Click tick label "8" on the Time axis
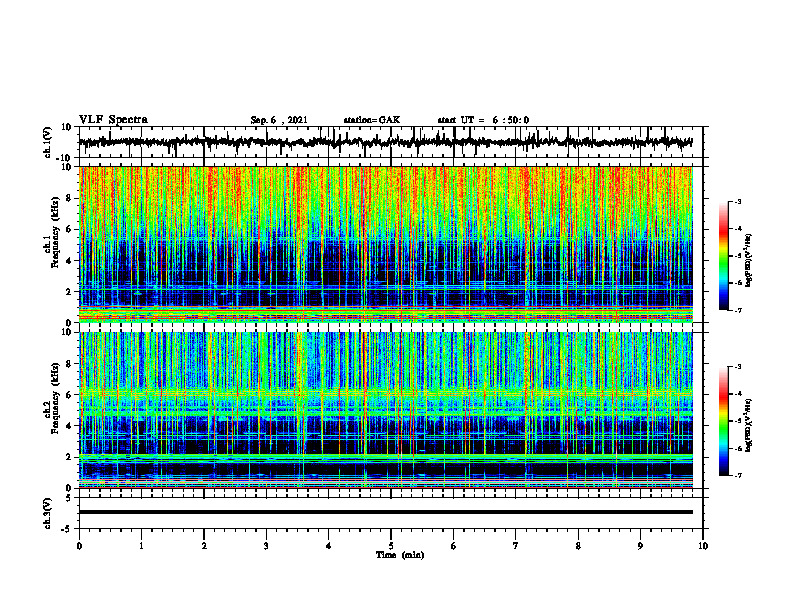 point(578,546)
